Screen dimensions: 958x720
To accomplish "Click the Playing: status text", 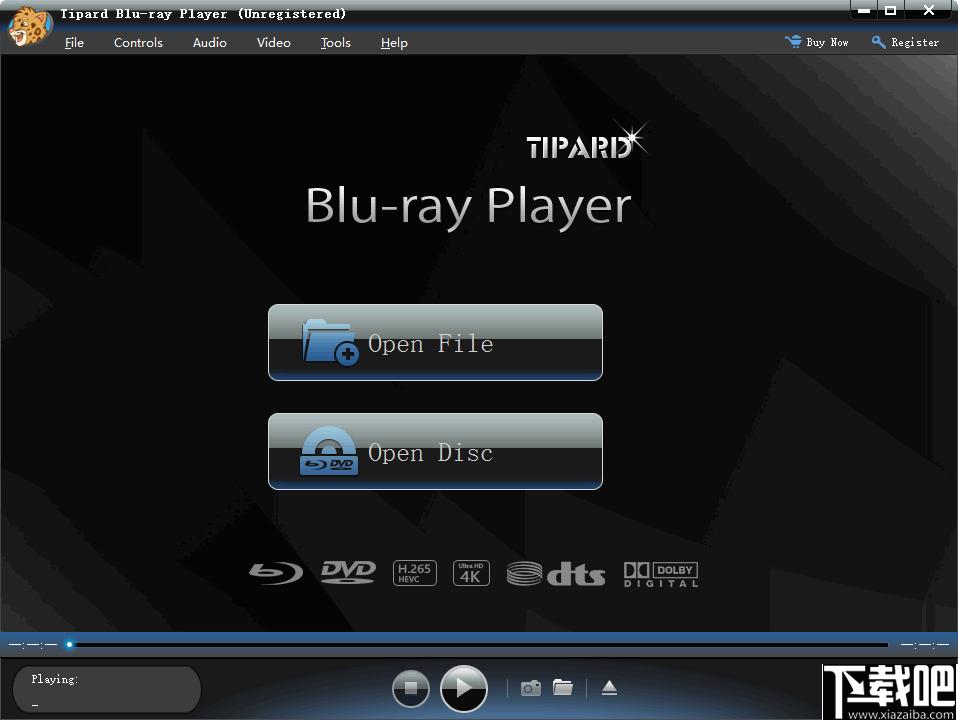I will (x=55, y=679).
